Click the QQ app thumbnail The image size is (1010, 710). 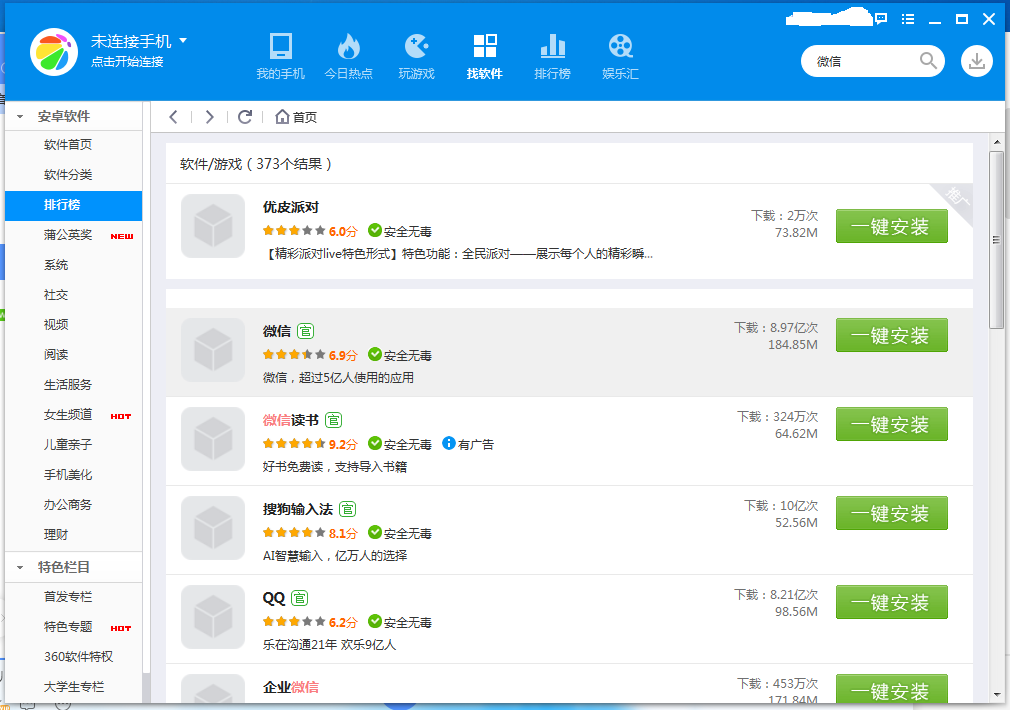pos(213,617)
